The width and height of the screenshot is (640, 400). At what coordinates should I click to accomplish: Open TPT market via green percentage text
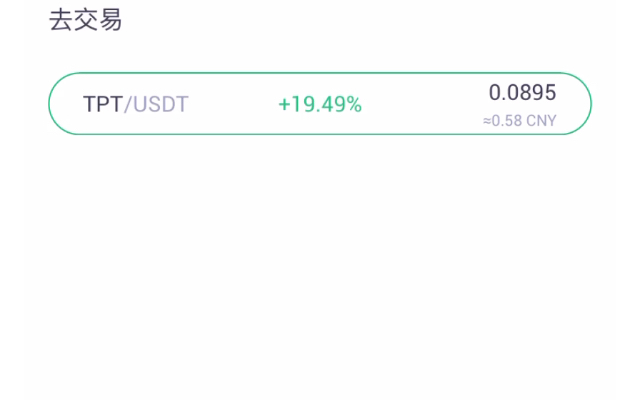coord(320,104)
